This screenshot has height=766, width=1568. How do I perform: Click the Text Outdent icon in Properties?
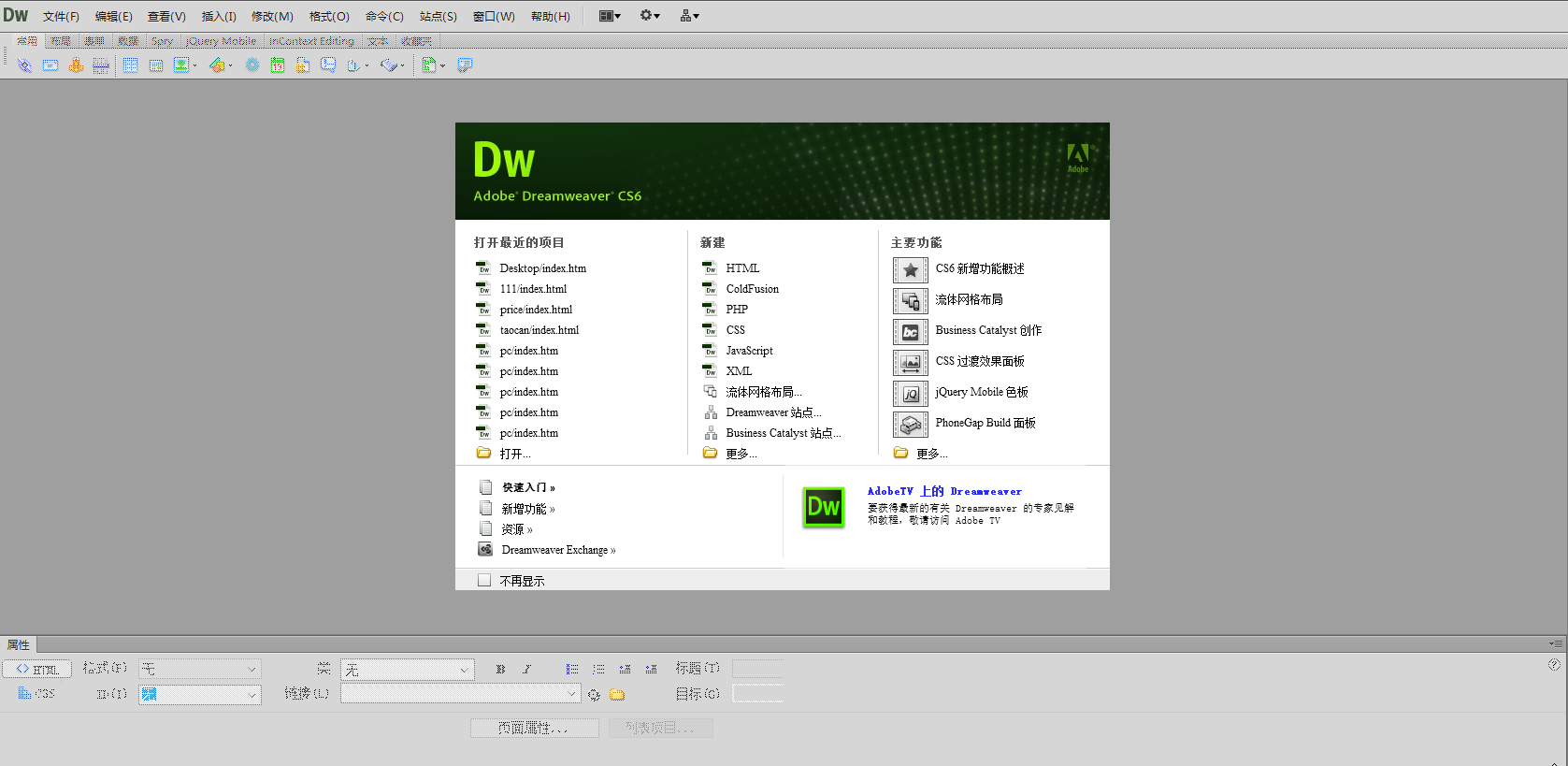(x=625, y=669)
